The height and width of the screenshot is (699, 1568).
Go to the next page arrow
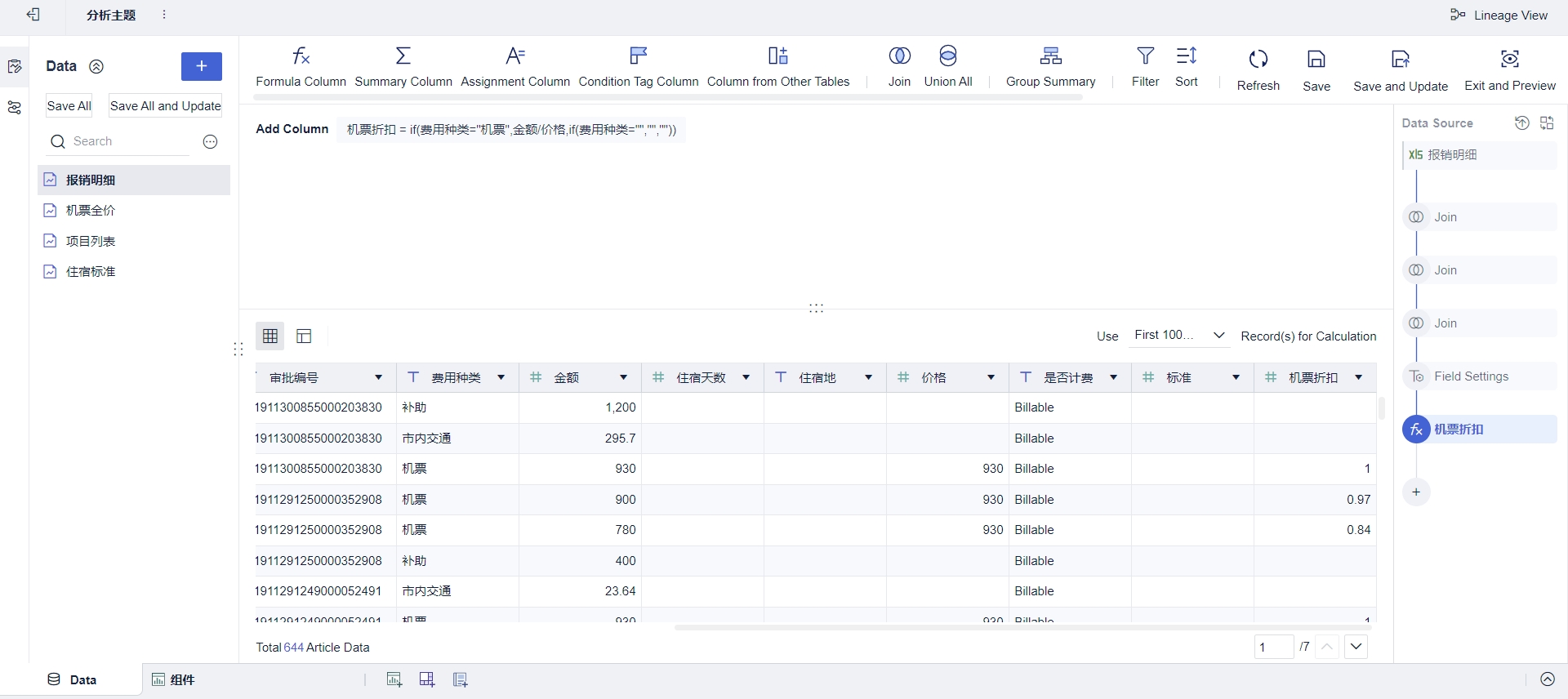click(x=1356, y=647)
